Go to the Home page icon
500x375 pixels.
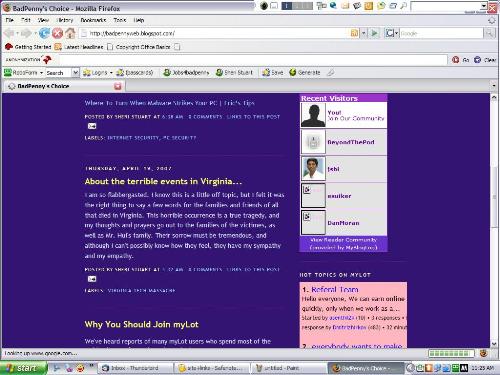tap(70, 33)
